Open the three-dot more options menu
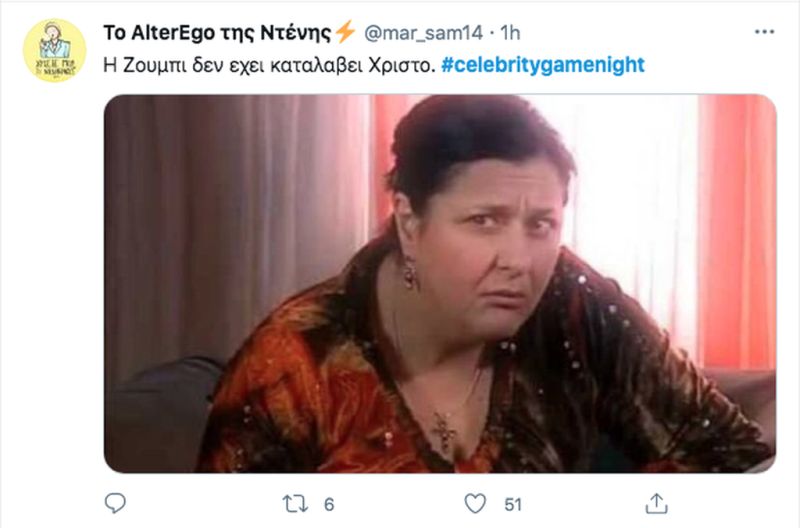 [764, 32]
